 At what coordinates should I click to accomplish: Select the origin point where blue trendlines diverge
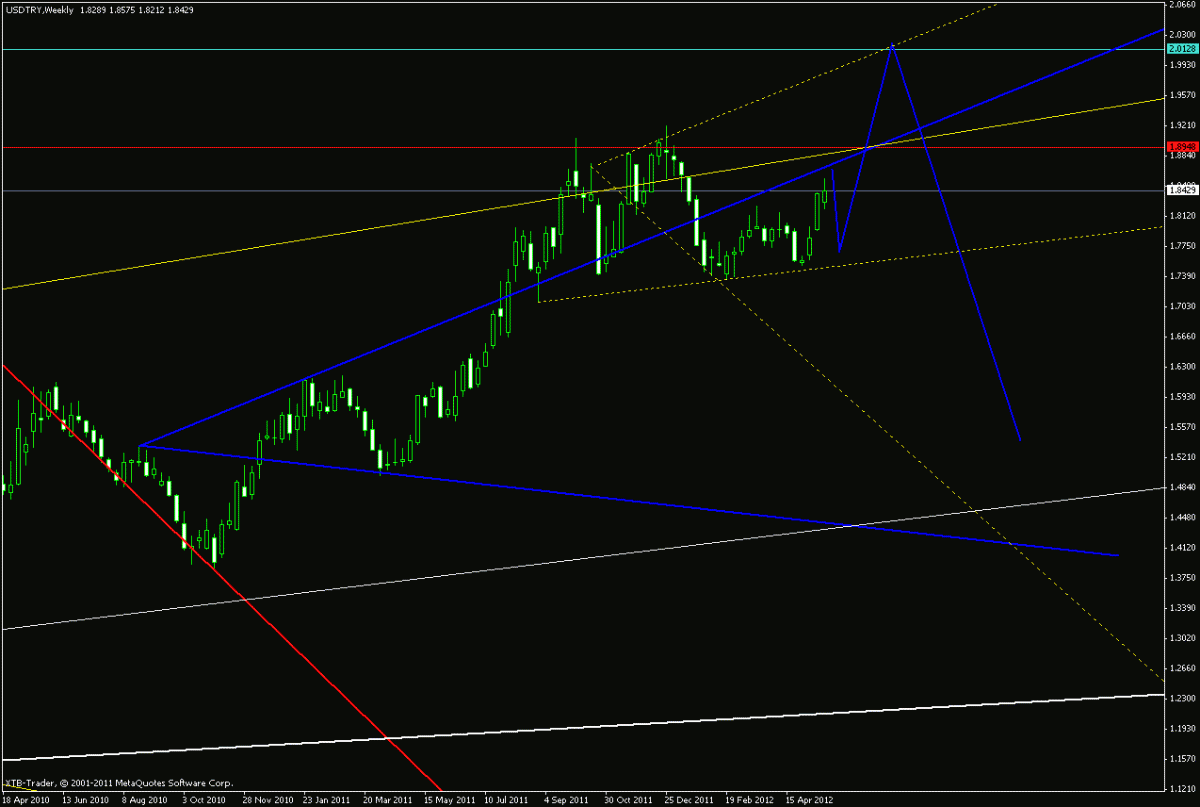(x=139, y=445)
